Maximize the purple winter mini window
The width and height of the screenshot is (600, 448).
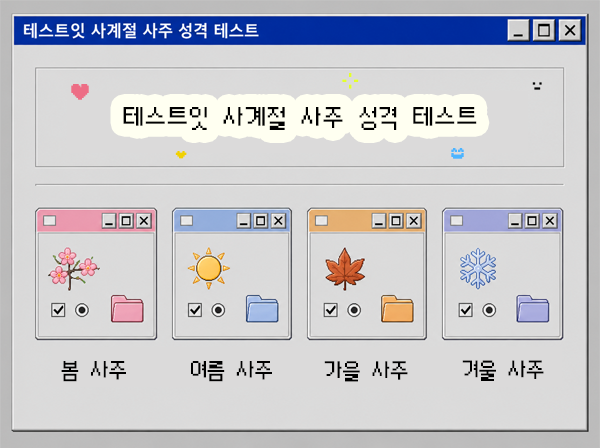532,221
